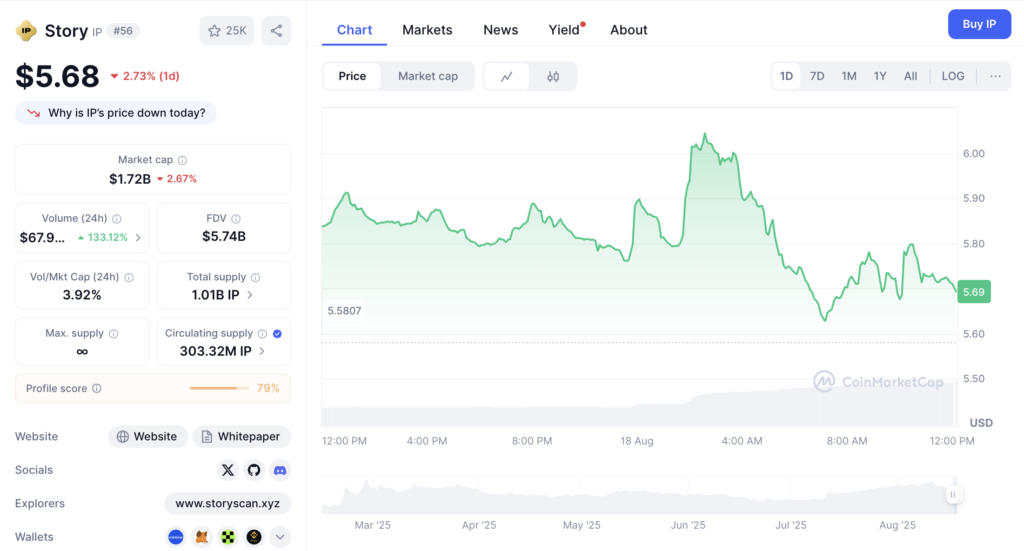The image size is (1024, 551).
Task: Select the Market cap chart toggle
Action: coord(428,76)
